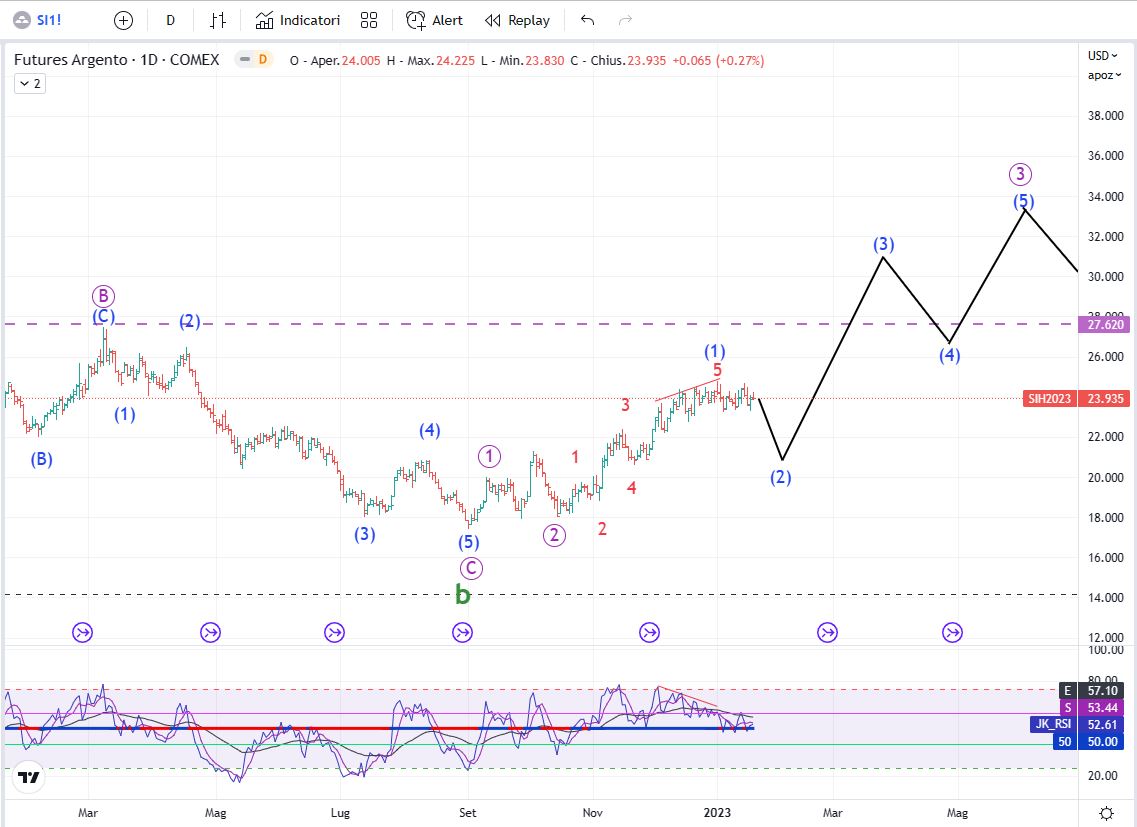
Task: Click the undo arrow
Action: (587, 20)
